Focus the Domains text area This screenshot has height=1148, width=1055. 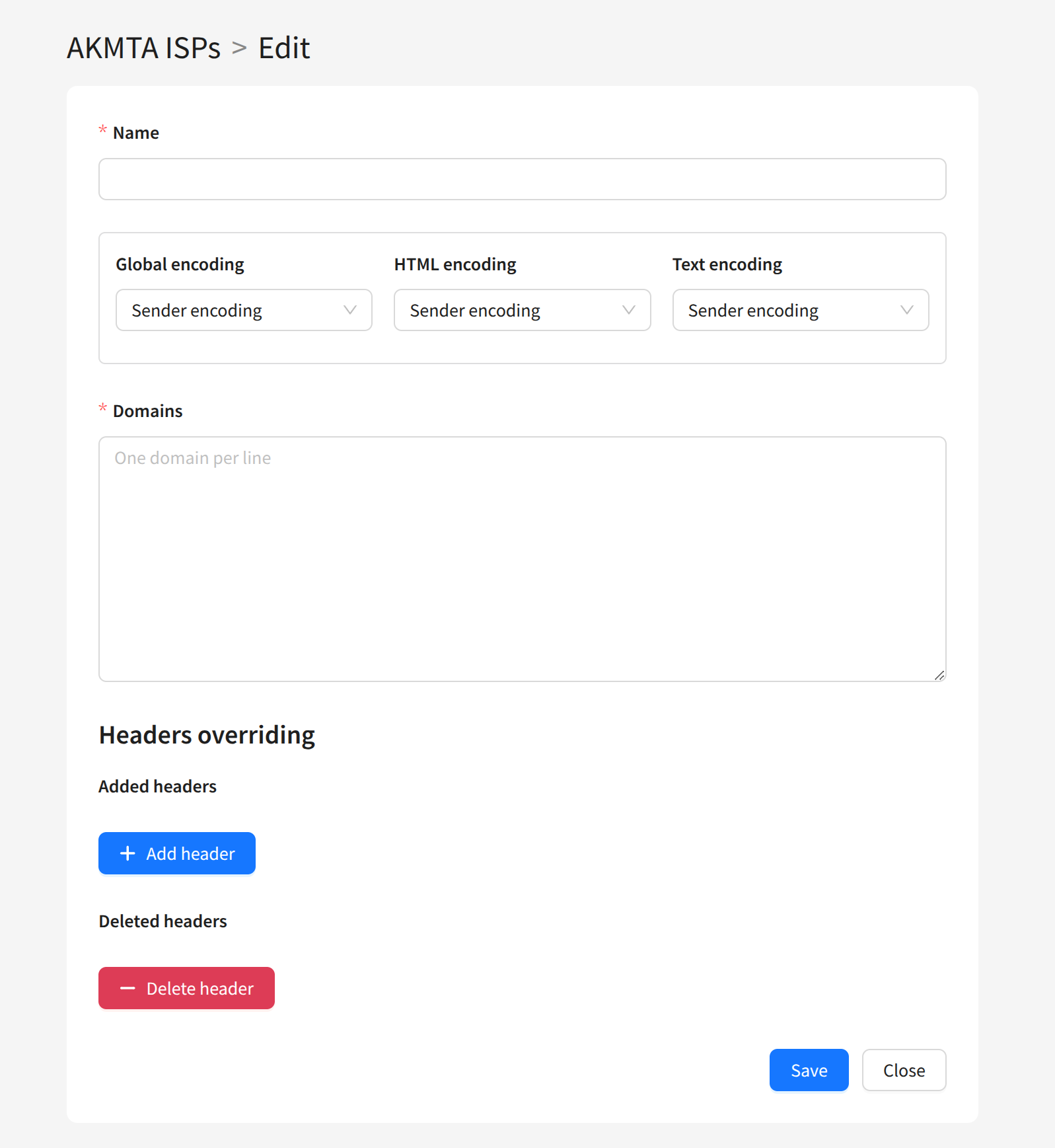point(522,558)
